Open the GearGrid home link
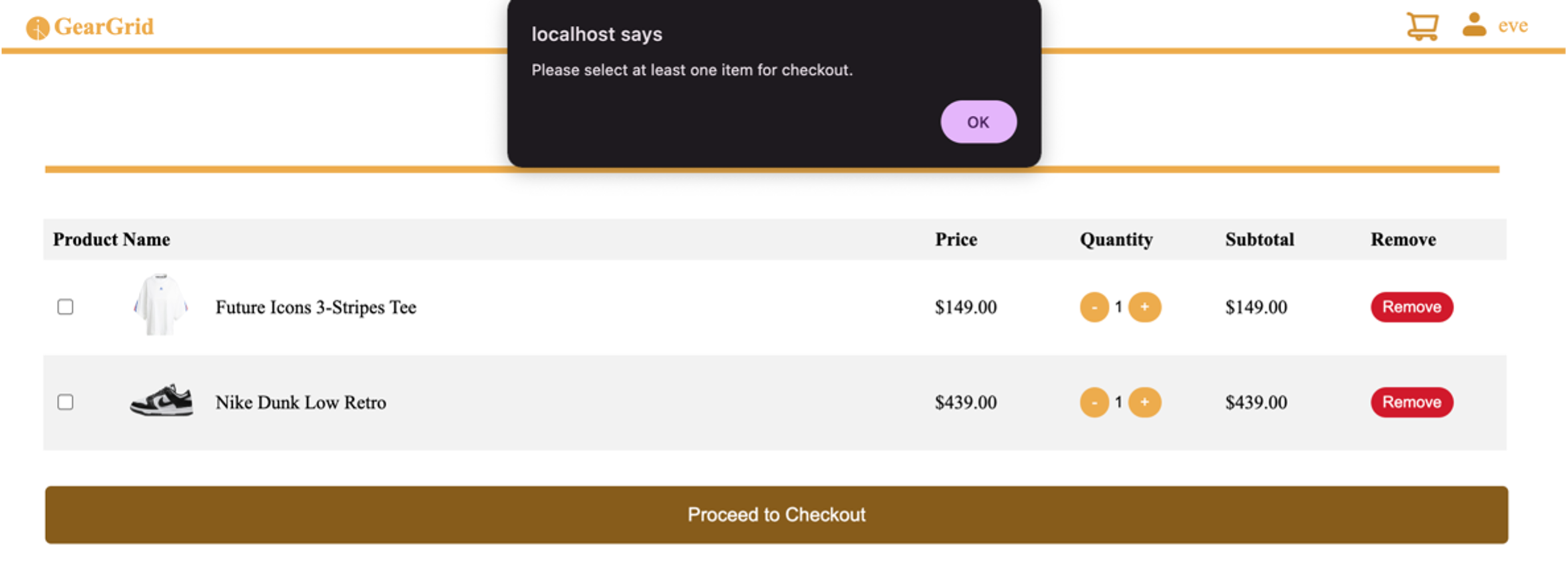This screenshot has height=575, width=1568. coord(104,27)
